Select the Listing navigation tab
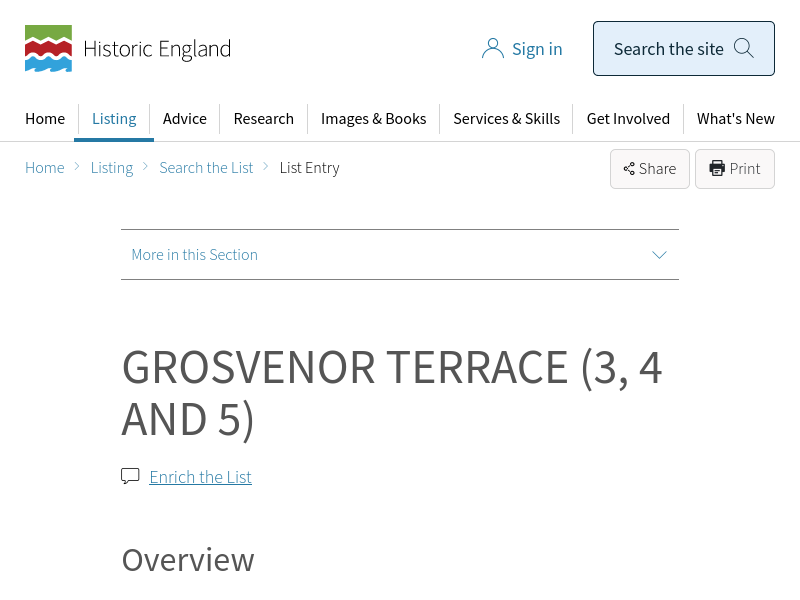This screenshot has width=800, height=600. point(114,119)
